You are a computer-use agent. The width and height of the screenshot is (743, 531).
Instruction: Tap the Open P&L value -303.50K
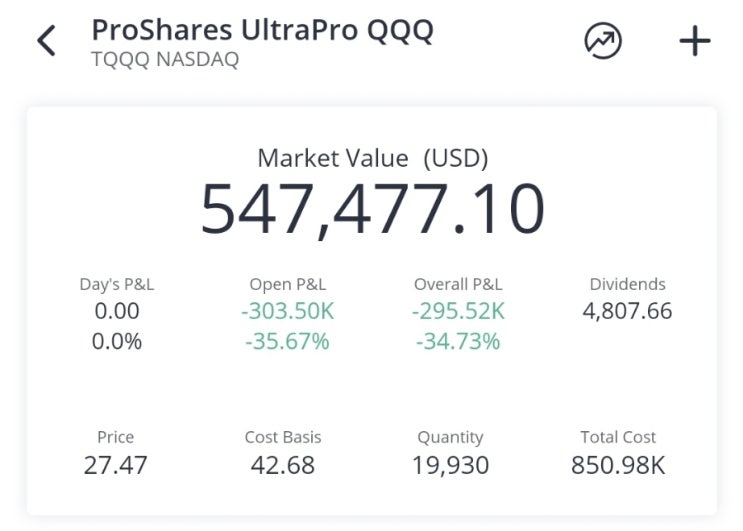[x=287, y=311]
